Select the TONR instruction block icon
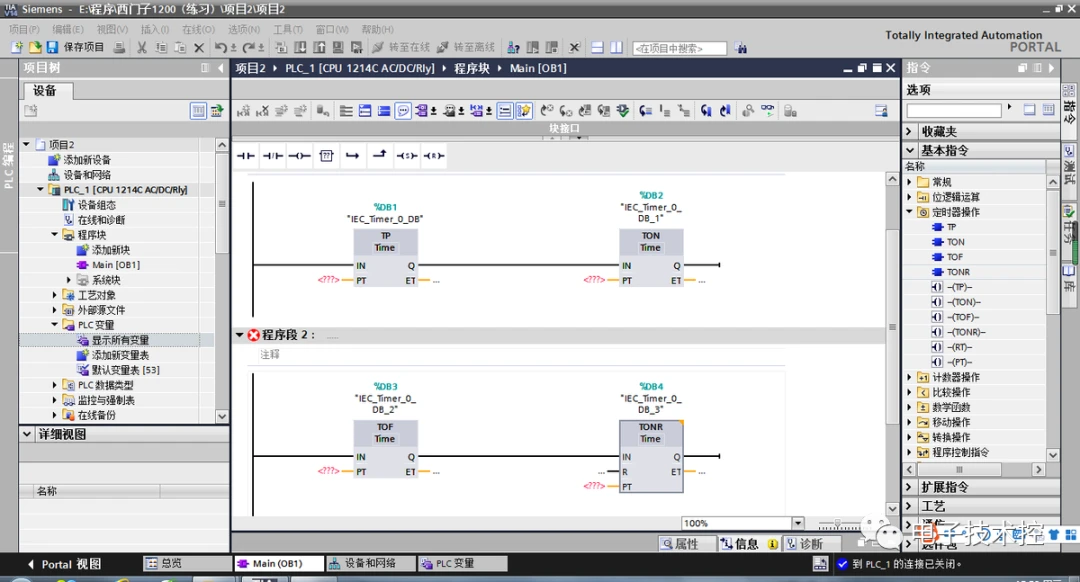The image size is (1080, 582). pos(957,272)
